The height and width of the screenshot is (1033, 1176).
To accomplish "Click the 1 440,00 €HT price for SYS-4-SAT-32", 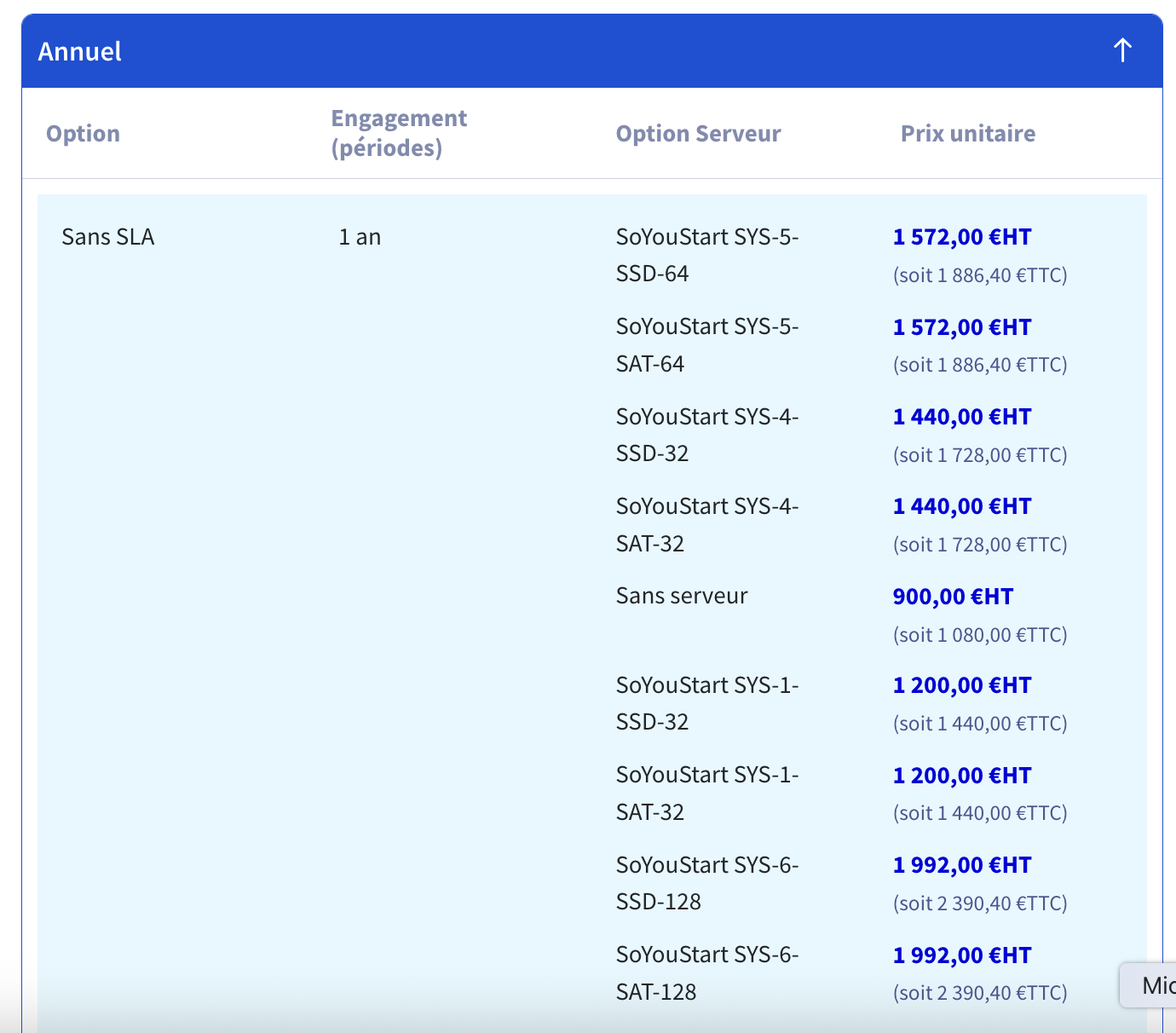I will (x=962, y=506).
